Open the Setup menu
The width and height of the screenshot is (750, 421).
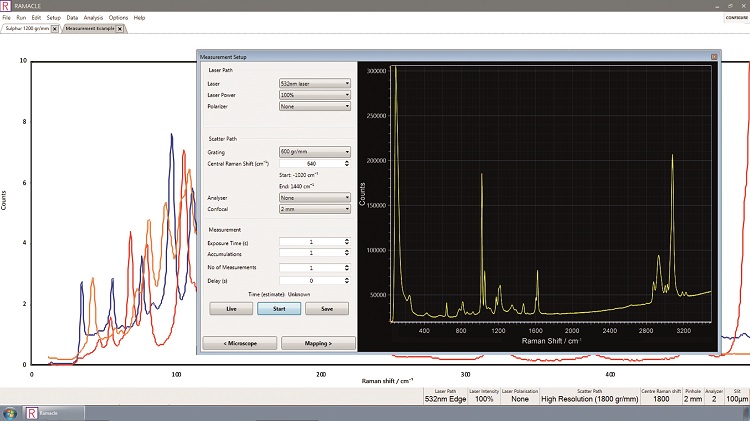[x=54, y=18]
